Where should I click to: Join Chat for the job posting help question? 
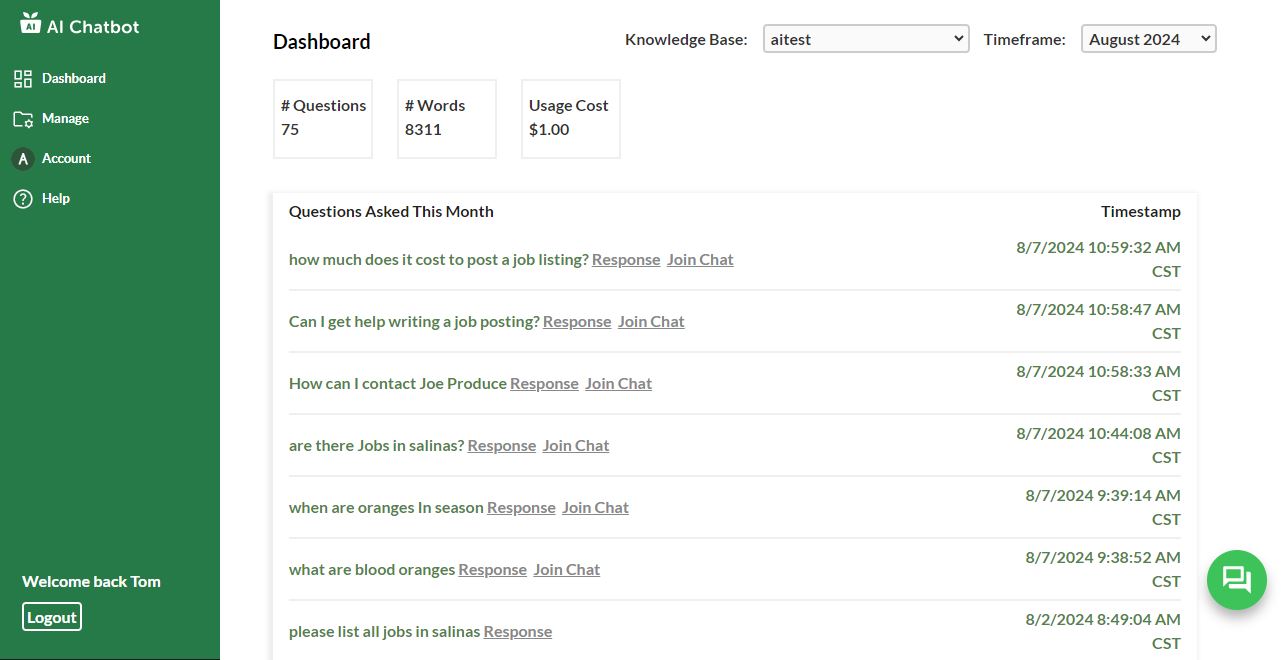(x=651, y=322)
